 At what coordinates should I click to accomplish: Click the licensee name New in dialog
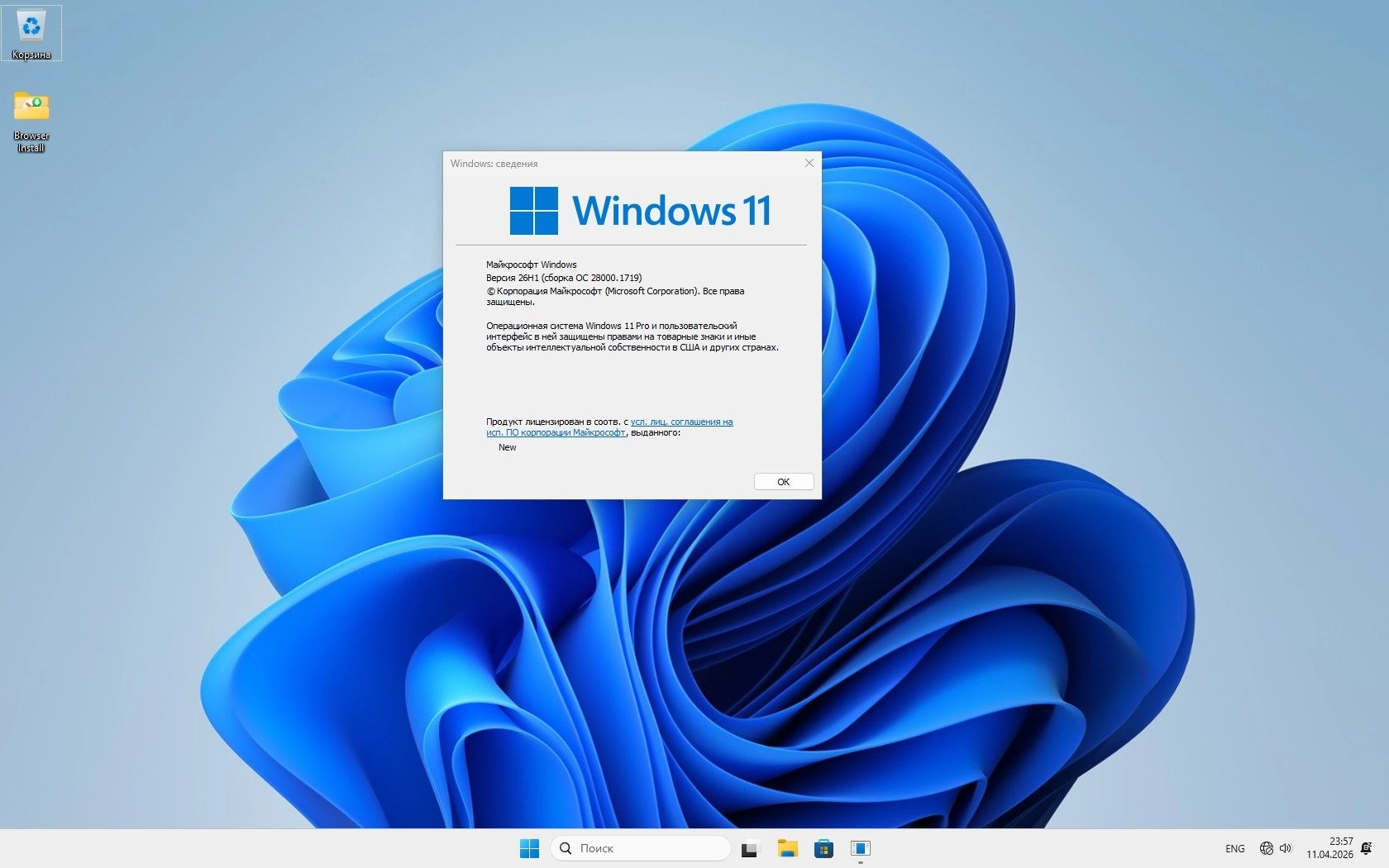(507, 447)
